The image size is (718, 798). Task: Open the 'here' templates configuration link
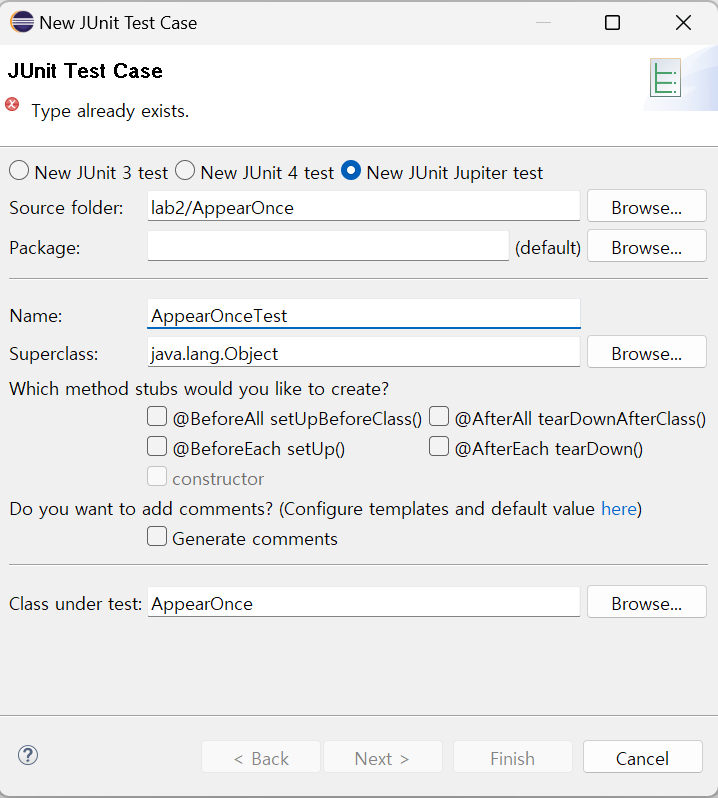point(618,509)
